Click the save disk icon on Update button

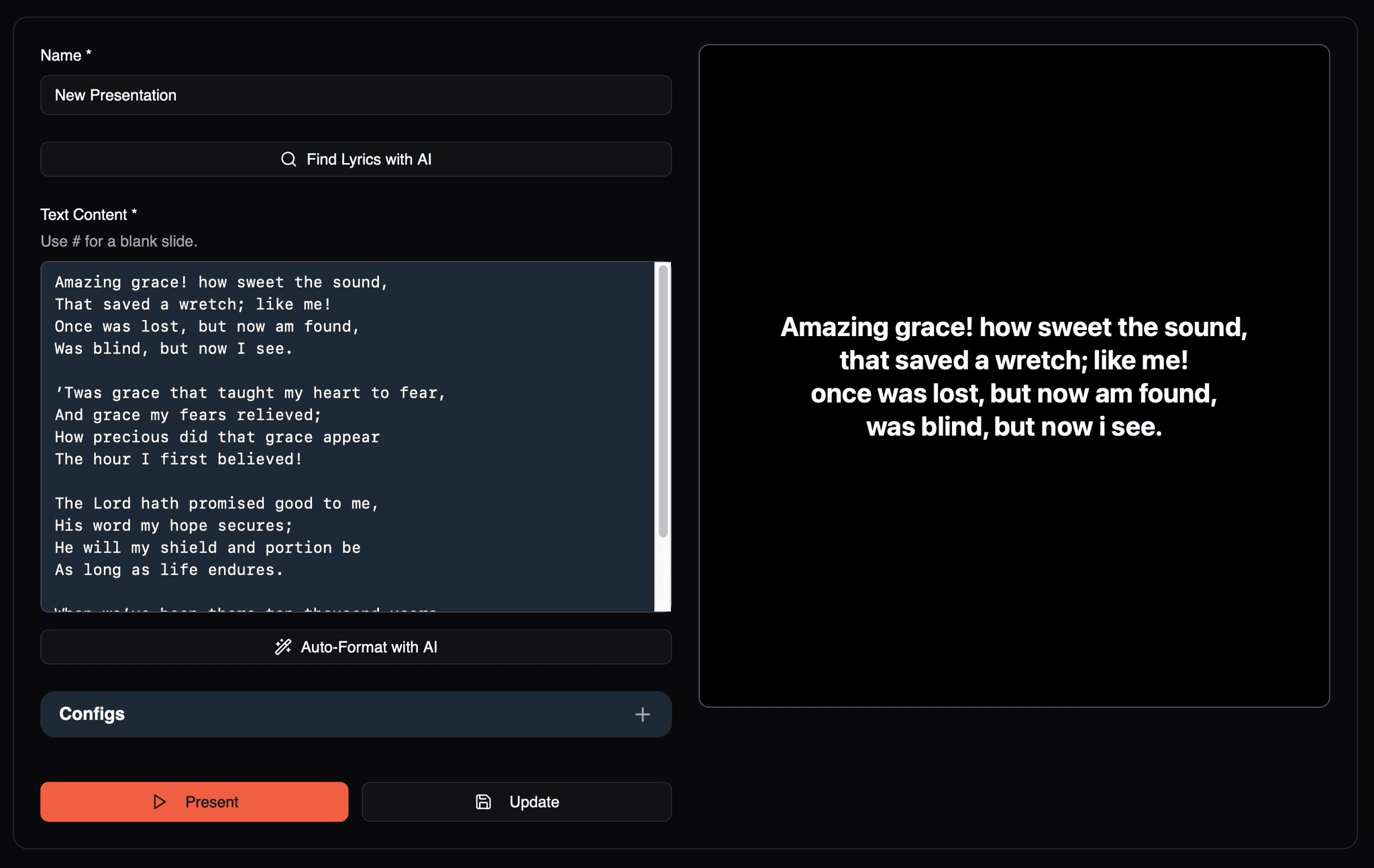click(x=484, y=802)
